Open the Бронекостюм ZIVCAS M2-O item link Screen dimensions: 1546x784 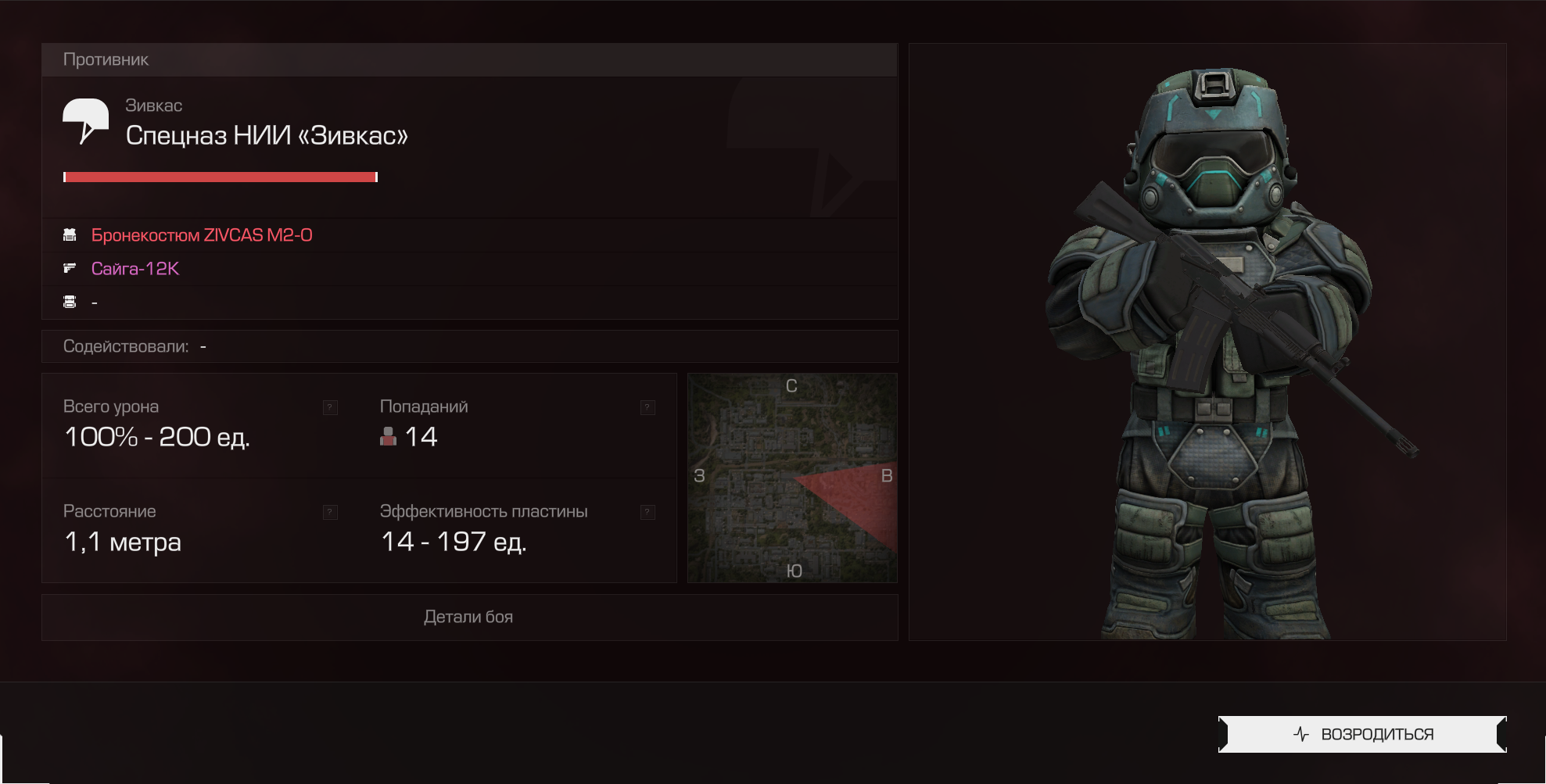pyautogui.click(x=202, y=235)
